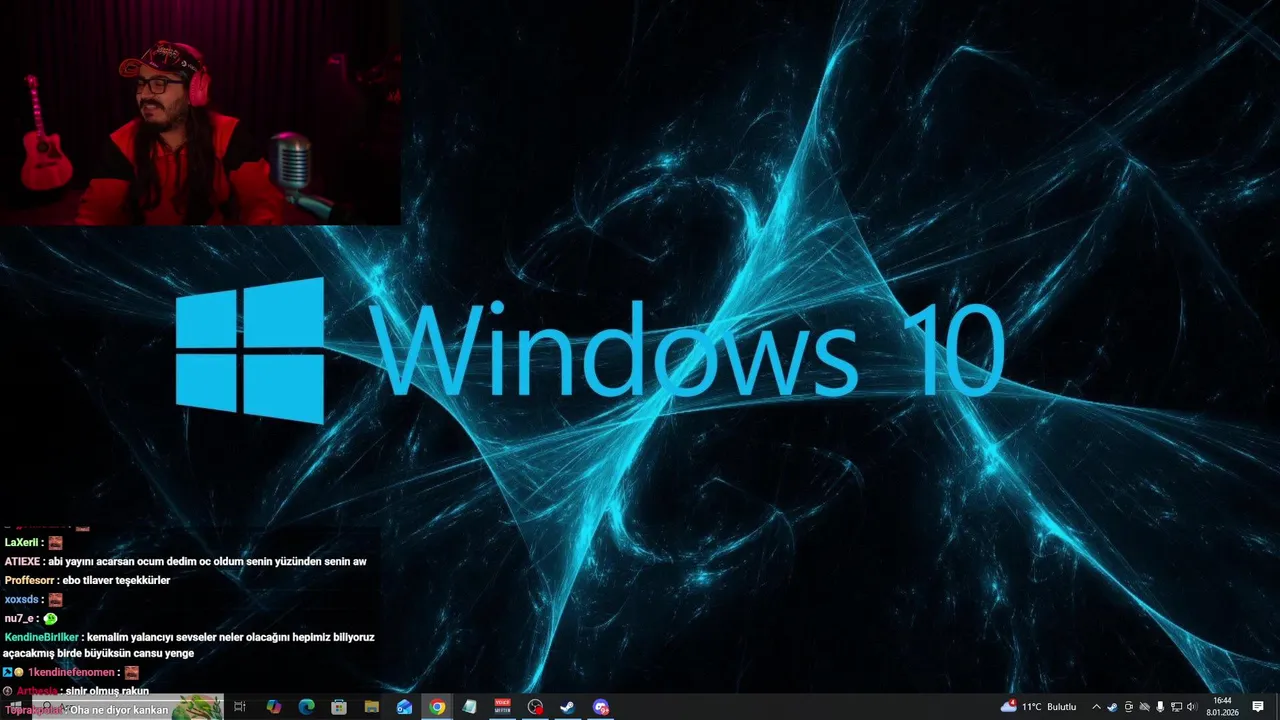Open the purple app icon right of Steam

coord(600,707)
